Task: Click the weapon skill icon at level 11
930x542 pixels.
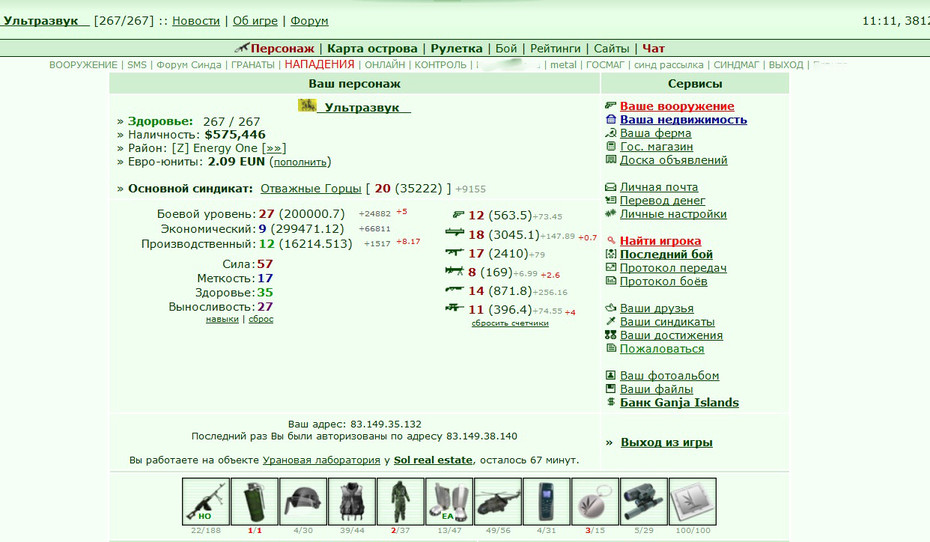Action: [454, 308]
